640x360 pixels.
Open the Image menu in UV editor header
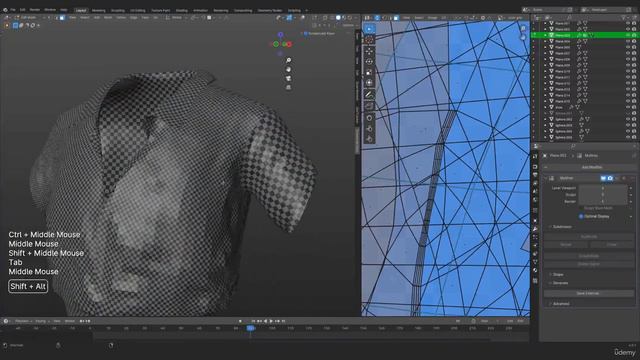pyautogui.click(x=432, y=18)
